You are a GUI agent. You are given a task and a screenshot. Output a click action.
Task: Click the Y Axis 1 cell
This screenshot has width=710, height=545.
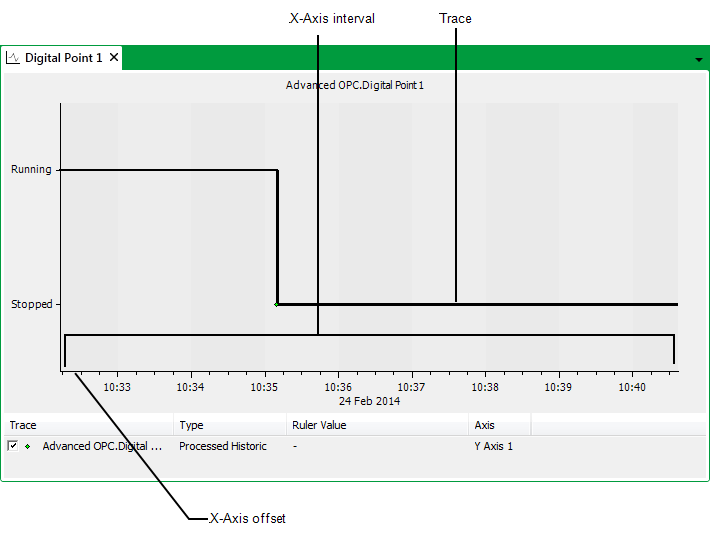(493, 446)
